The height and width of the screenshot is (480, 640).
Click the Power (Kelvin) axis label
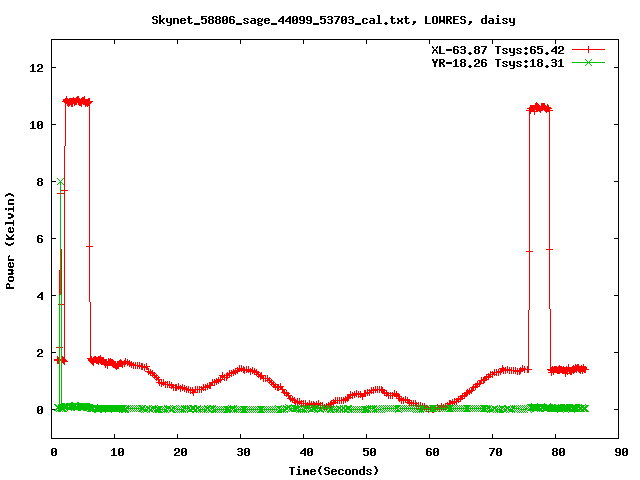pos(10,241)
